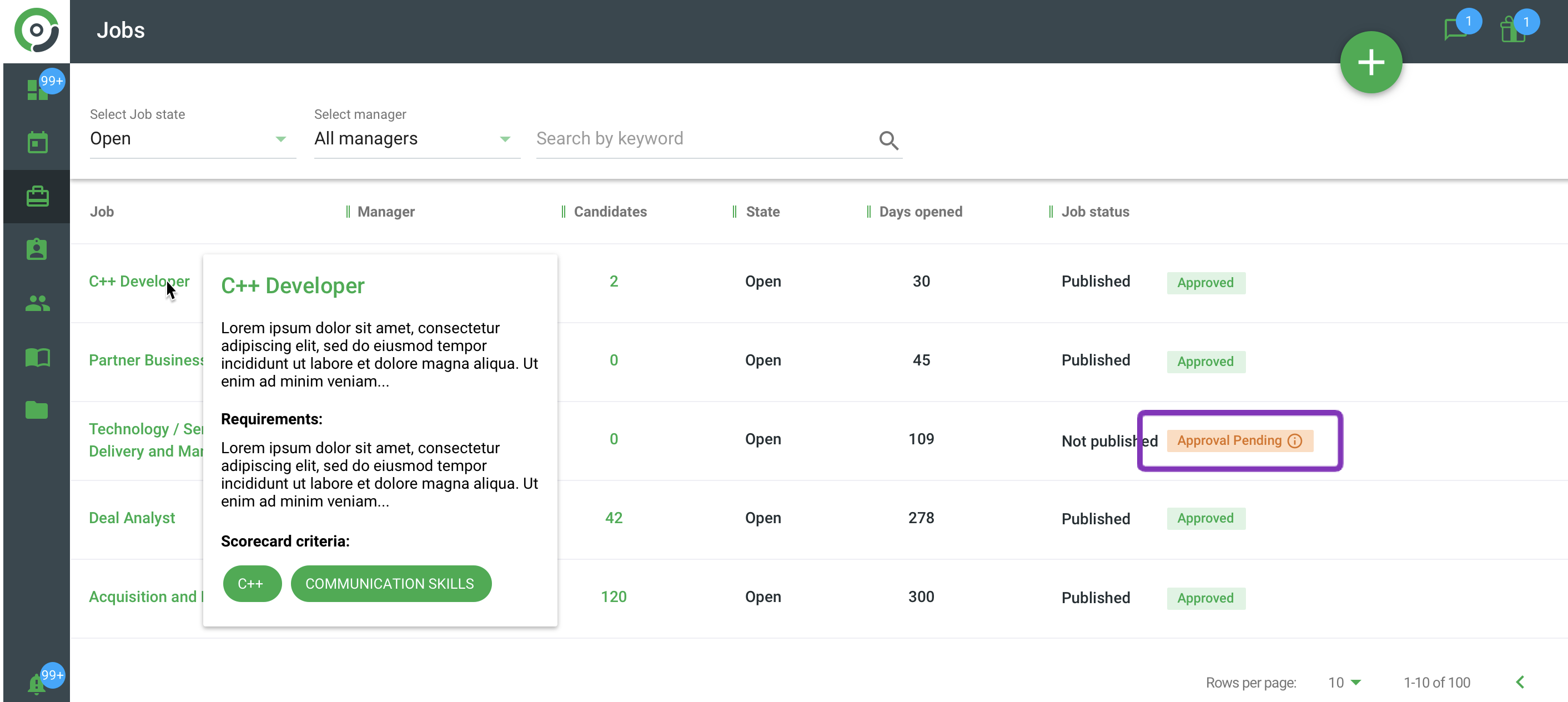This screenshot has height=702, width=1568.
Task: Sort by Candidates column header
Action: (610, 211)
